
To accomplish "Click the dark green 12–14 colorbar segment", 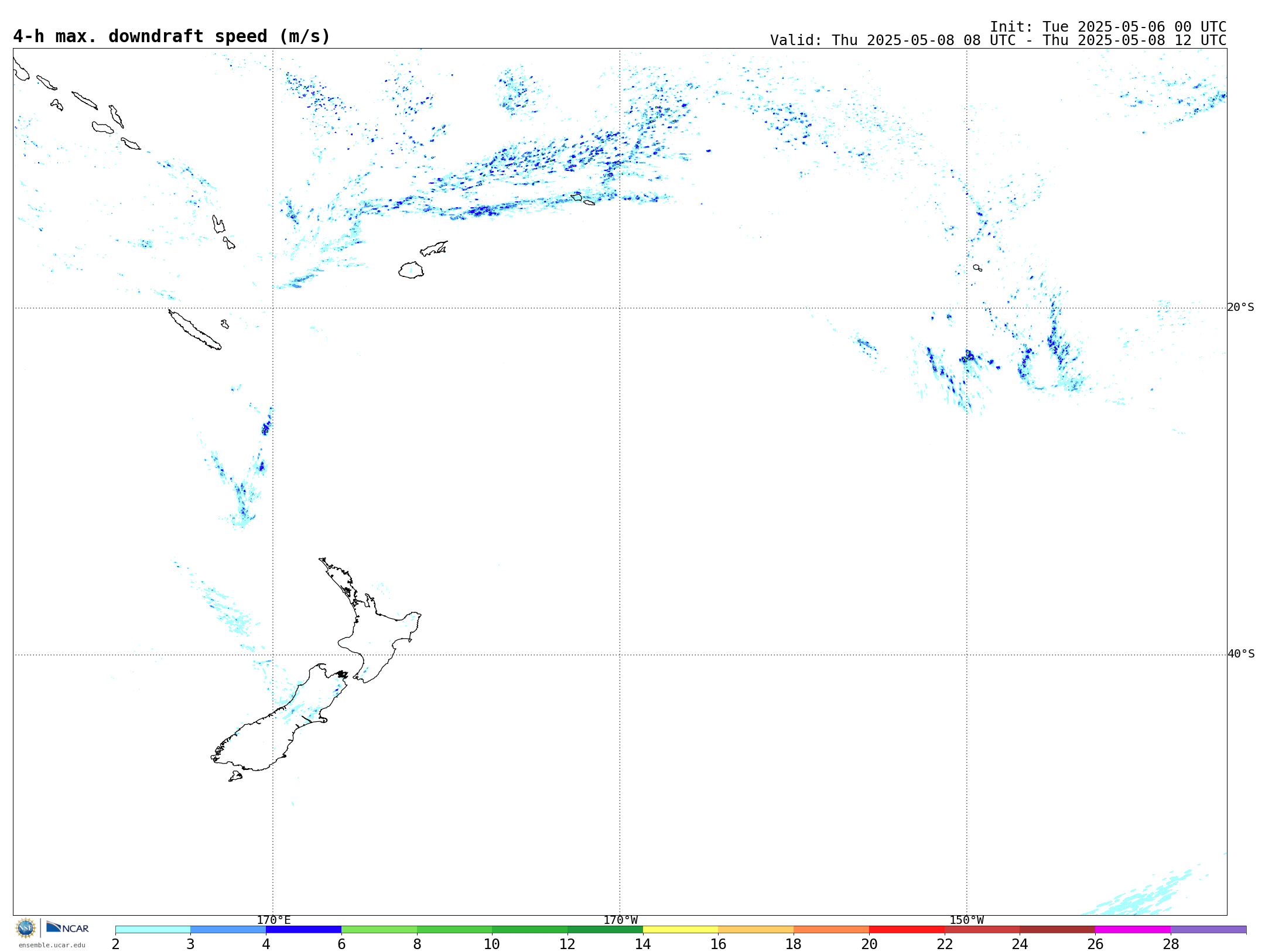I will pos(605,929).
